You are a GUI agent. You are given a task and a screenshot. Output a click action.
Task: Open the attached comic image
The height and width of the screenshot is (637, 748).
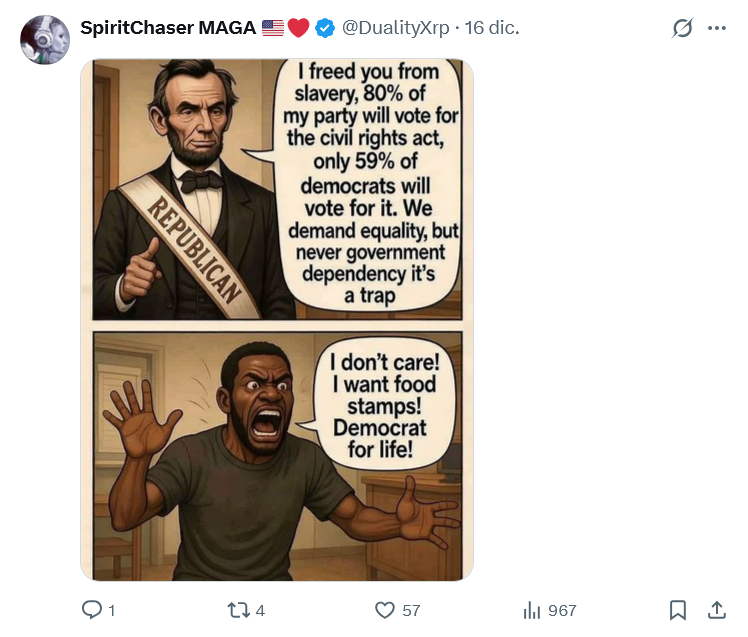pos(277,320)
